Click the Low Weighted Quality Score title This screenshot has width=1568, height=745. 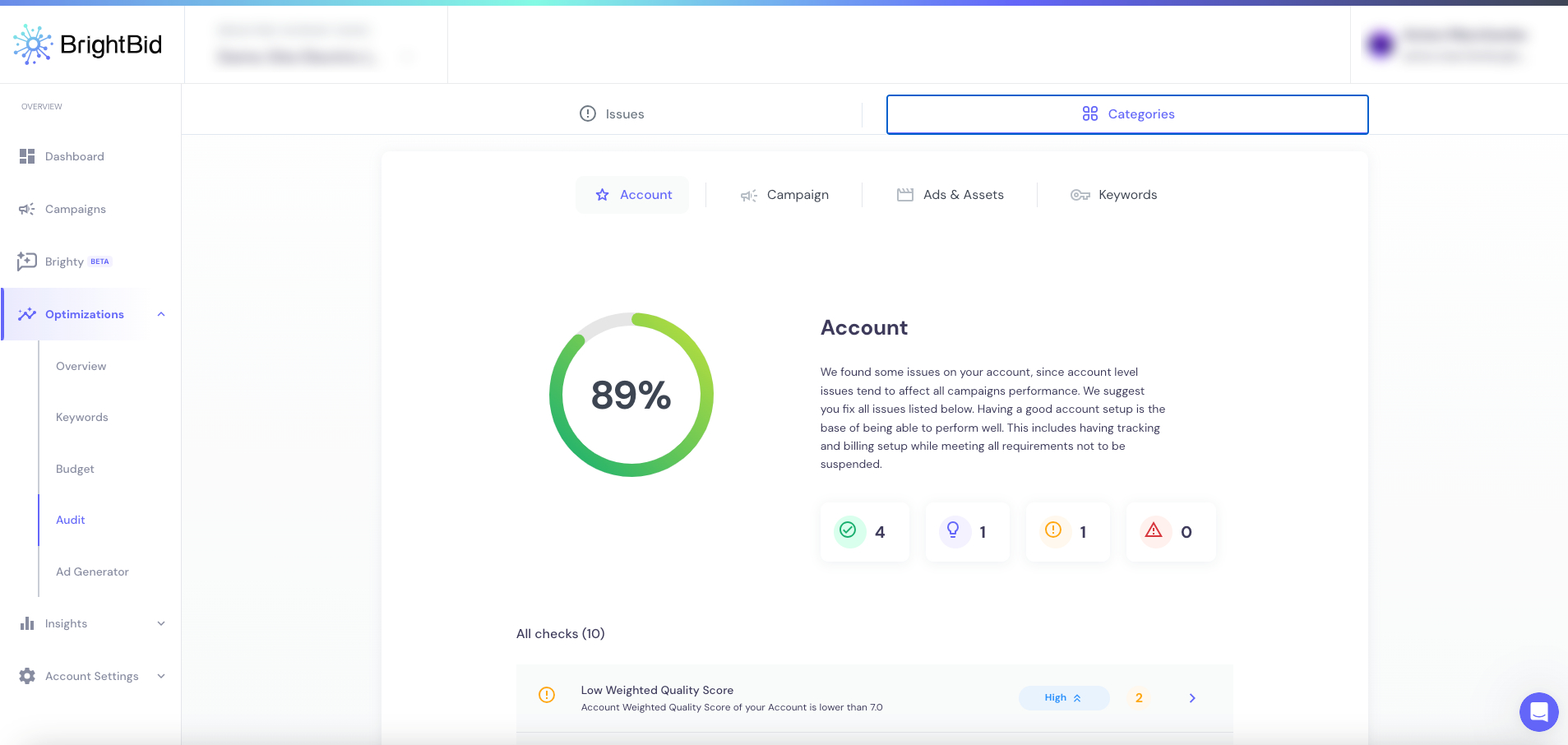pos(657,690)
